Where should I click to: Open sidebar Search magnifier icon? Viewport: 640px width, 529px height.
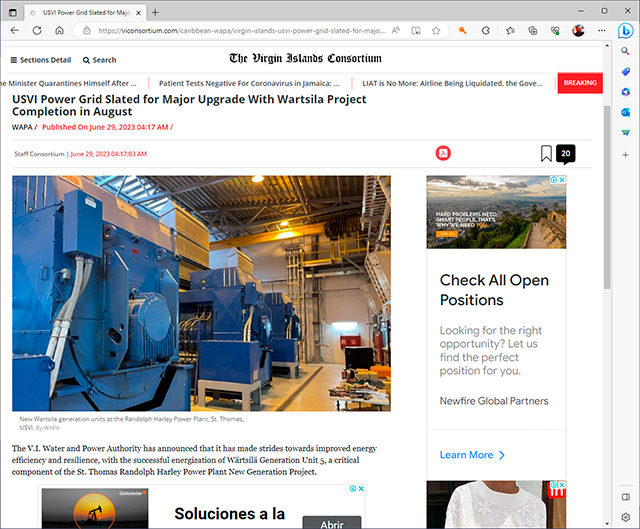(x=625, y=51)
